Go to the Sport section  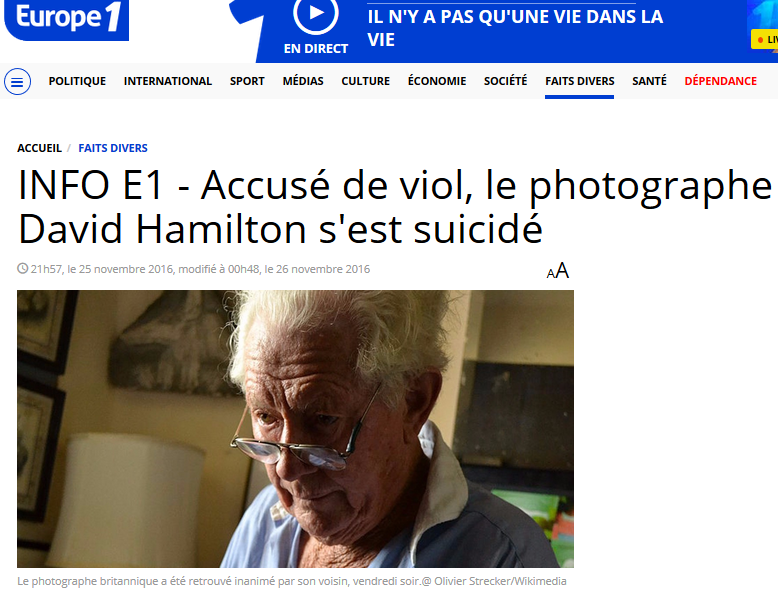click(x=247, y=81)
